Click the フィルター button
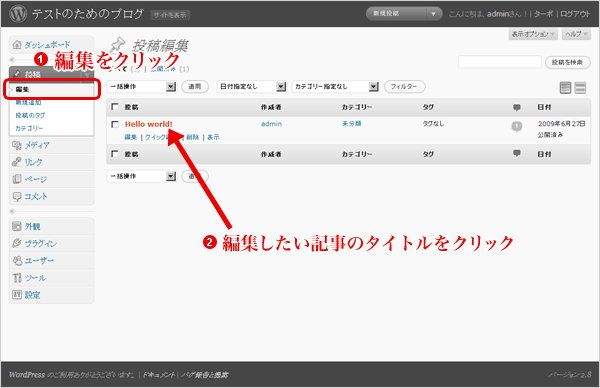600x388 pixels. click(404, 86)
